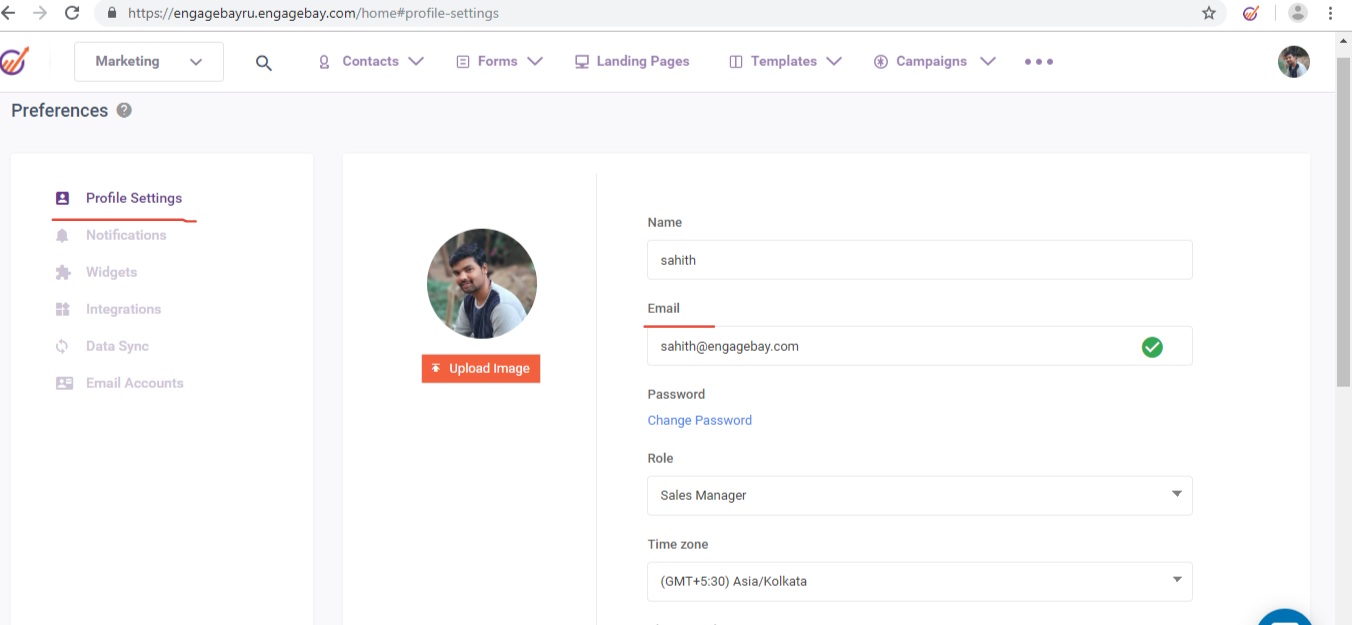1352x625 pixels.
Task: Open the Marketing module dropdown
Action: tap(149, 62)
